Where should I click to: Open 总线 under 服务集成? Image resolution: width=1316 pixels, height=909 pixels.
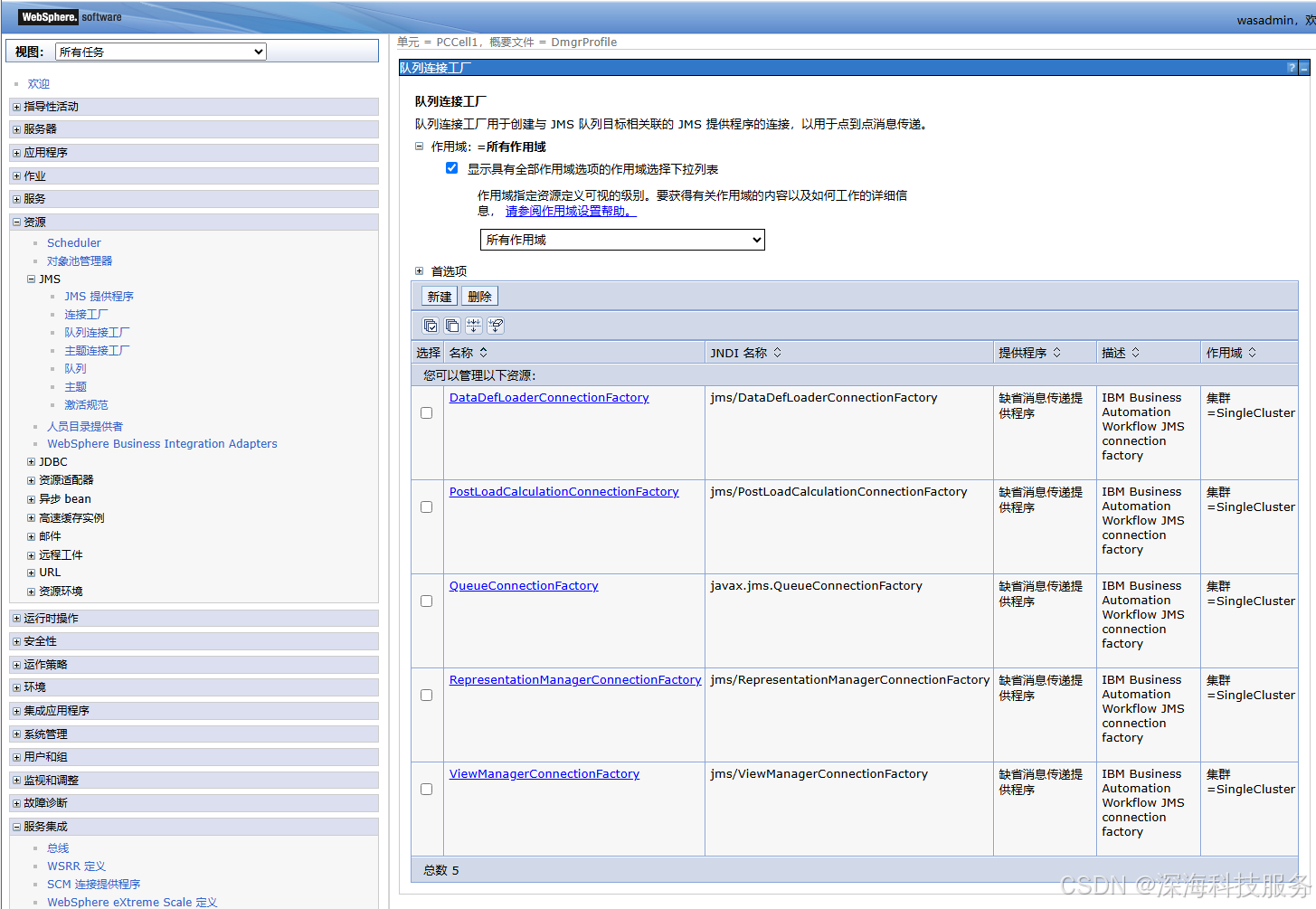pos(58,847)
